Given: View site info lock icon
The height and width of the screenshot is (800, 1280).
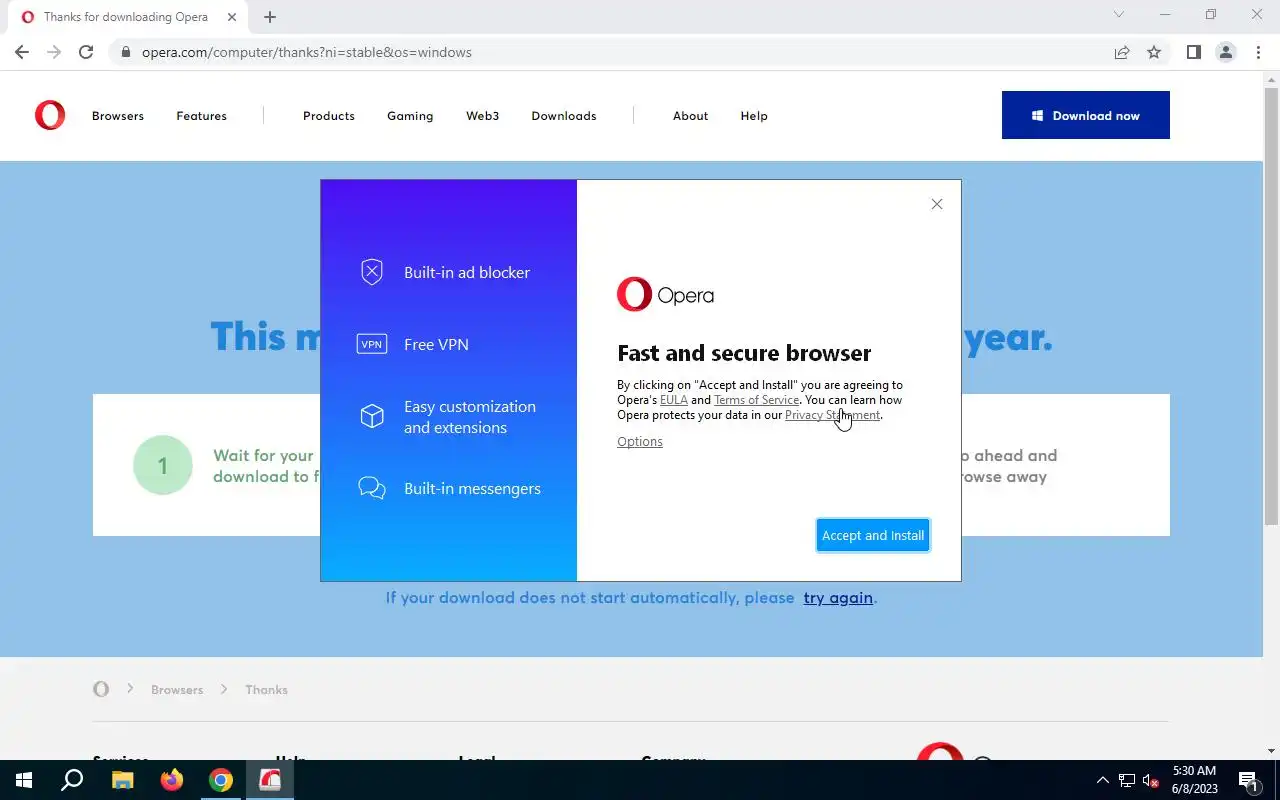Looking at the screenshot, I should click(x=125, y=52).
